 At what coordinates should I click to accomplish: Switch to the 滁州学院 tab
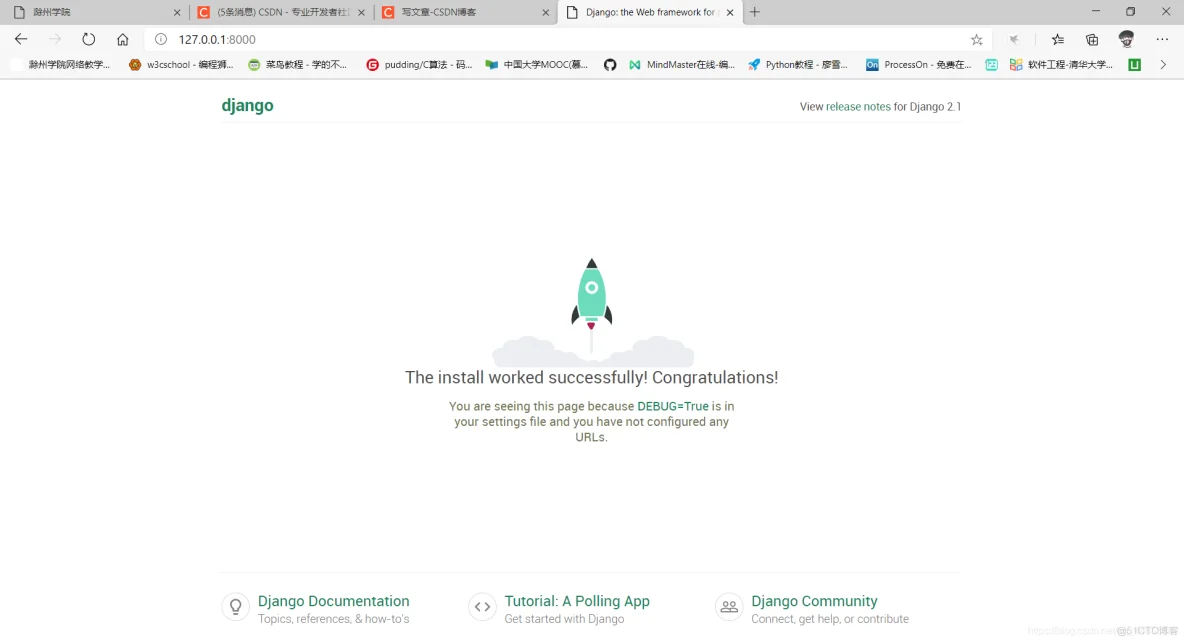point(95,12)
